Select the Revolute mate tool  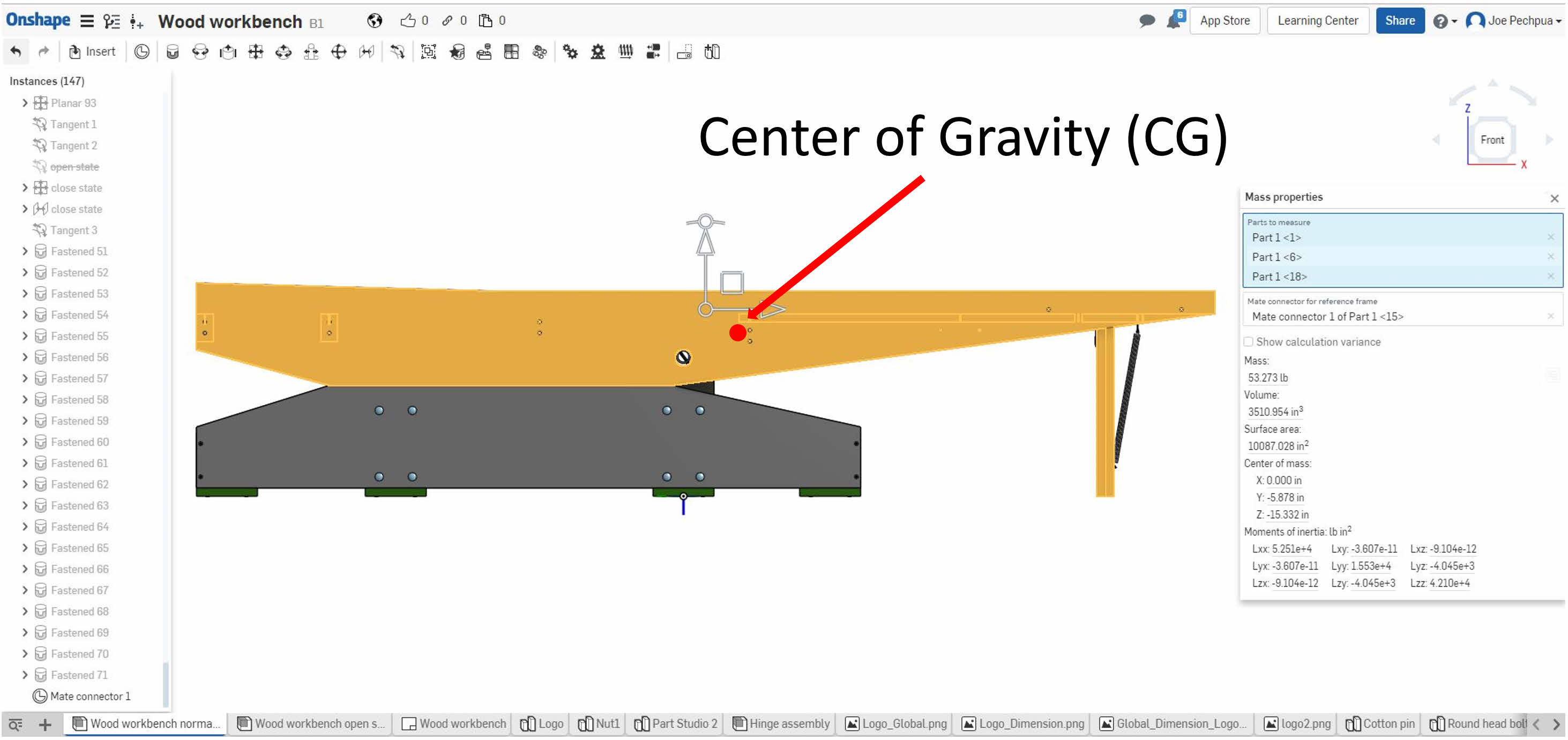tap(200, 52)
